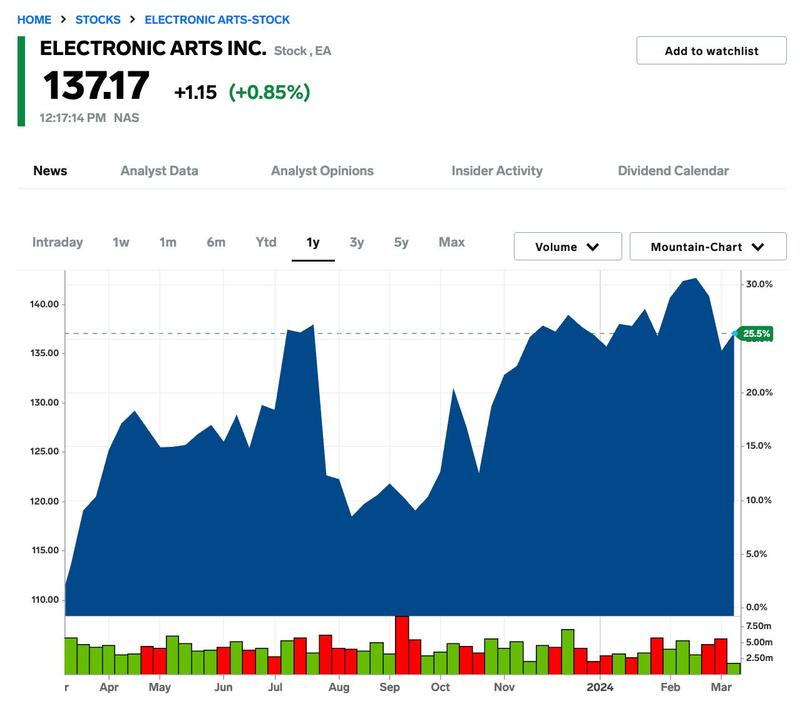
Task: Click the 20.0% percent axis label
Action: (x=759, y=393)
